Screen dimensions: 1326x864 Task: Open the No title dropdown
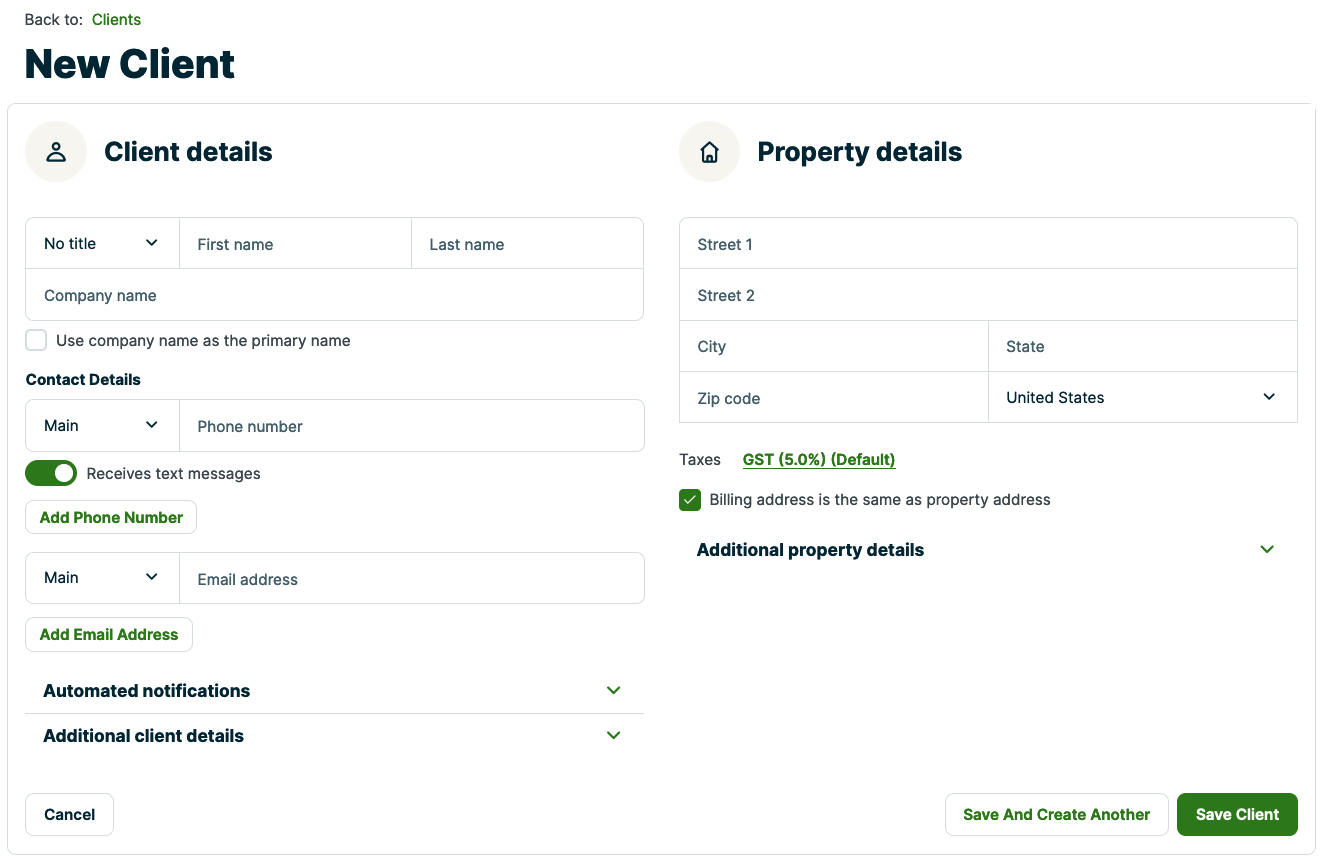point(101,244)
